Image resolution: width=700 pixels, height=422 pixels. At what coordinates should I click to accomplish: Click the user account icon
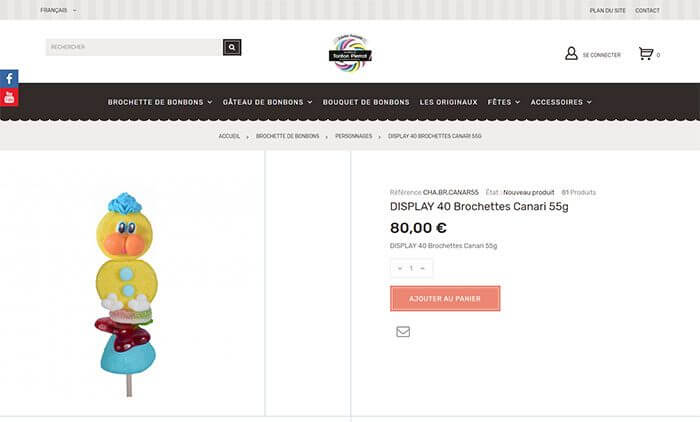571,54
